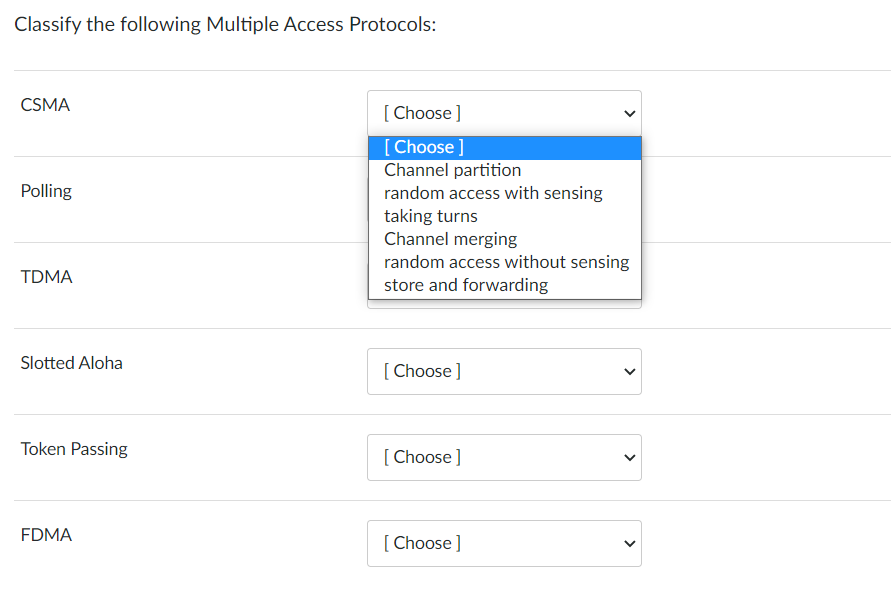Click the "TDMA" row label
The height and width of the screenshot is (603, 891).
tap(45, 276)
